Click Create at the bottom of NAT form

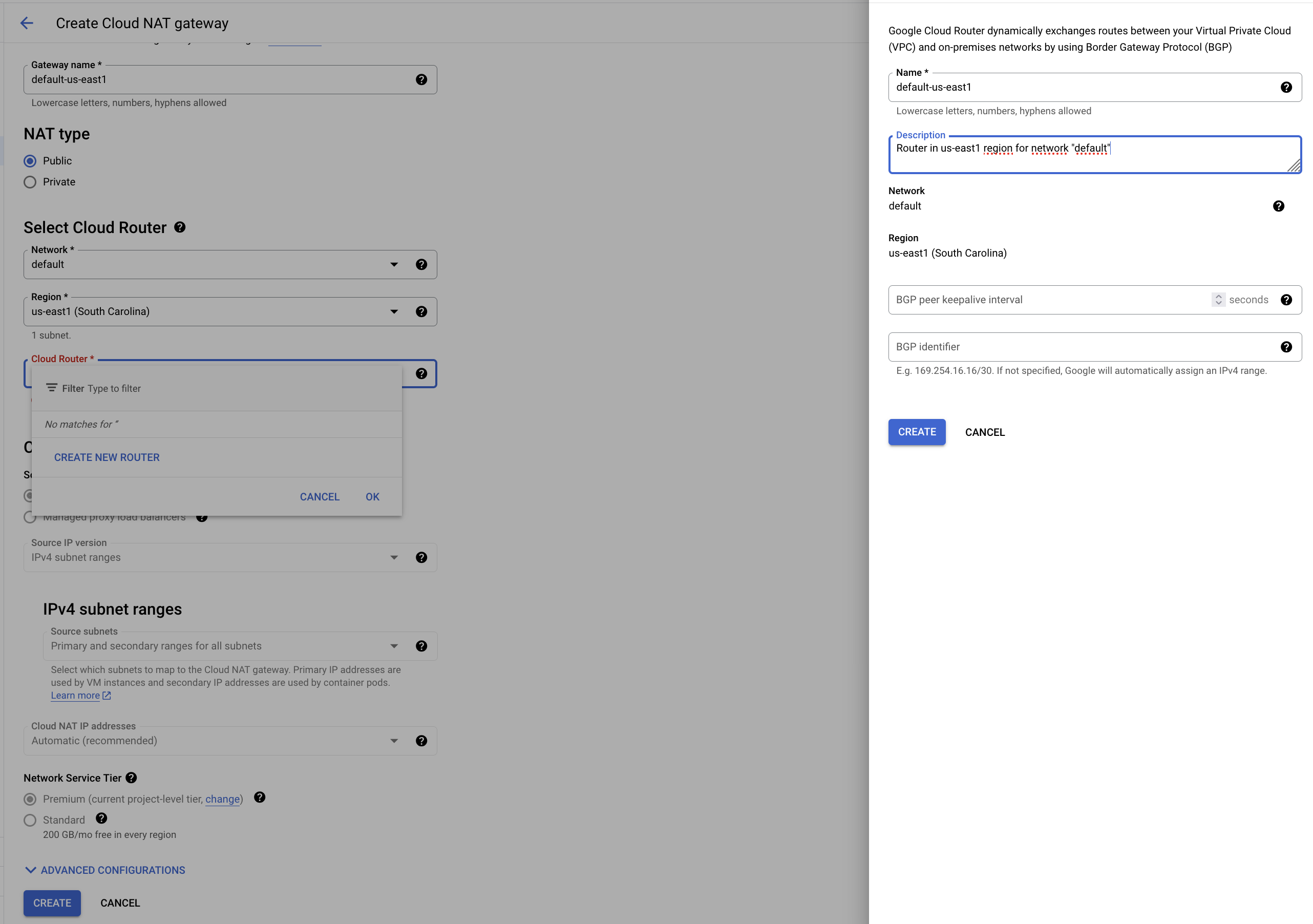click(52, 903)
